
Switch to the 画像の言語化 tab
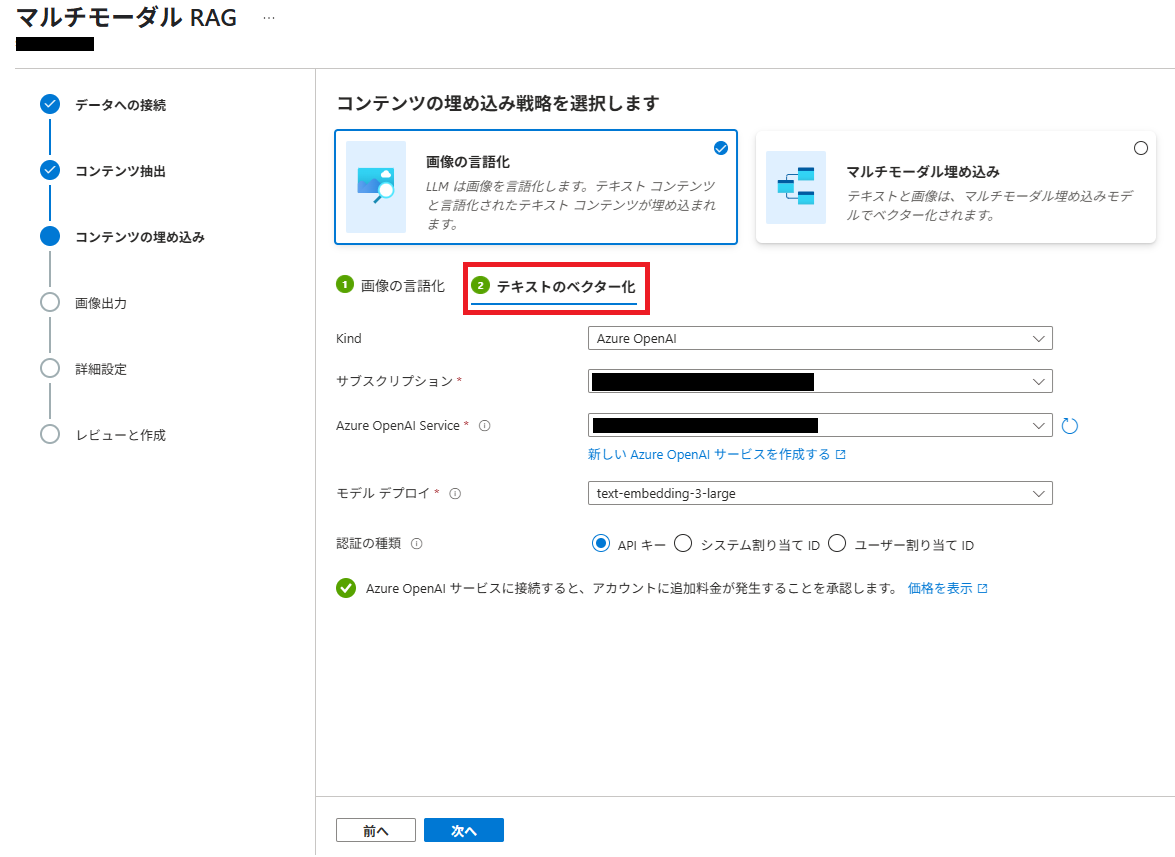(390, 285)
